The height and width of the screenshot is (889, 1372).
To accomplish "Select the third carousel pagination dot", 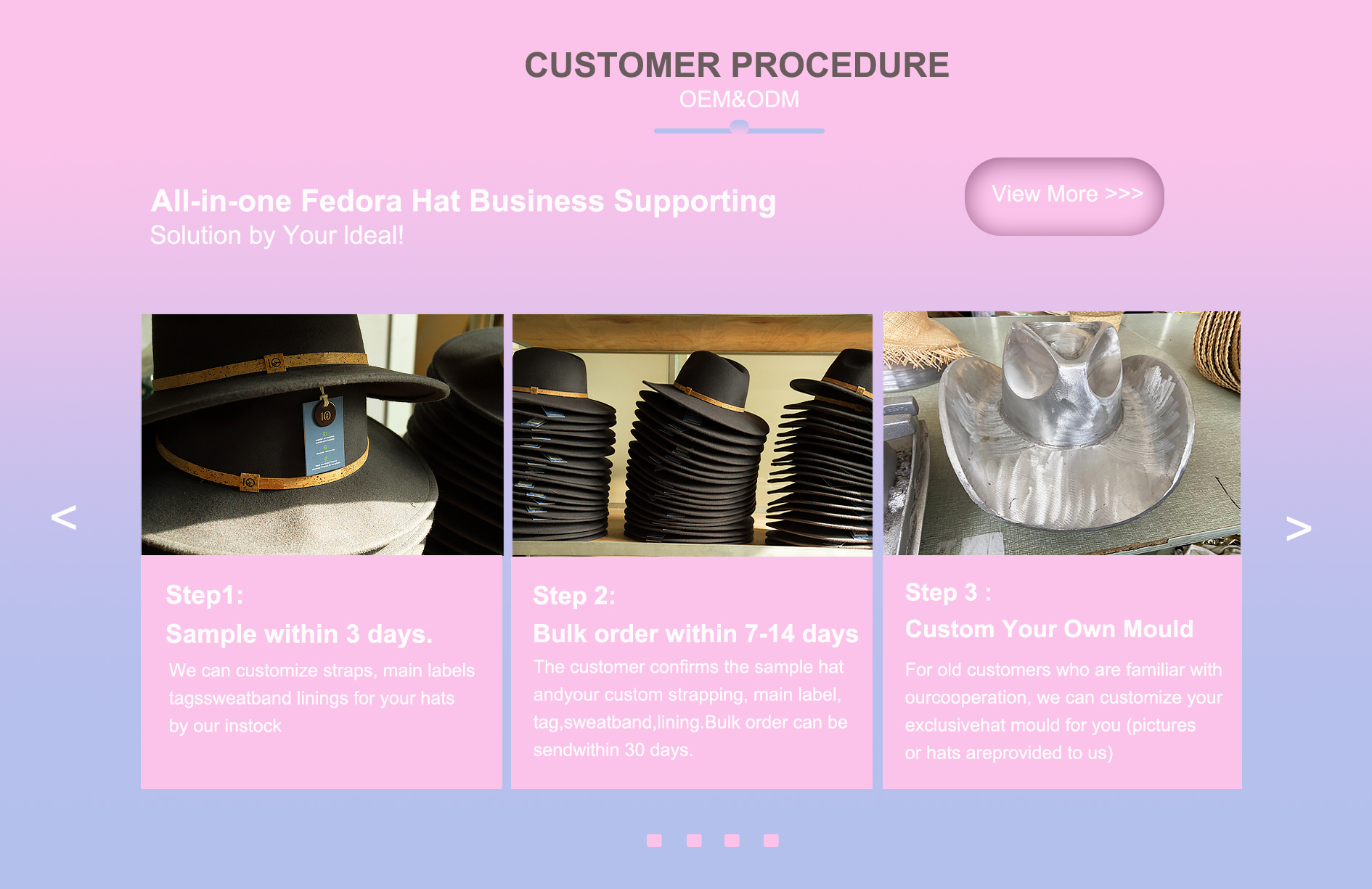I will [x=732, y=840].
